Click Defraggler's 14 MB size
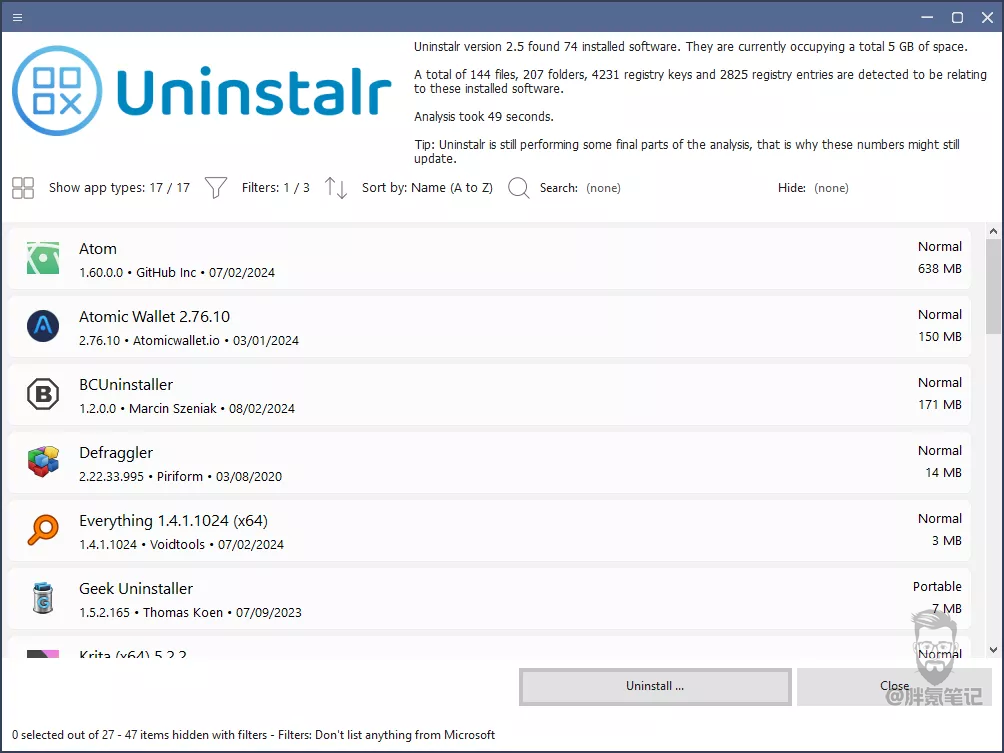The height and width of the screenshot is (753, 1004). 943,472
